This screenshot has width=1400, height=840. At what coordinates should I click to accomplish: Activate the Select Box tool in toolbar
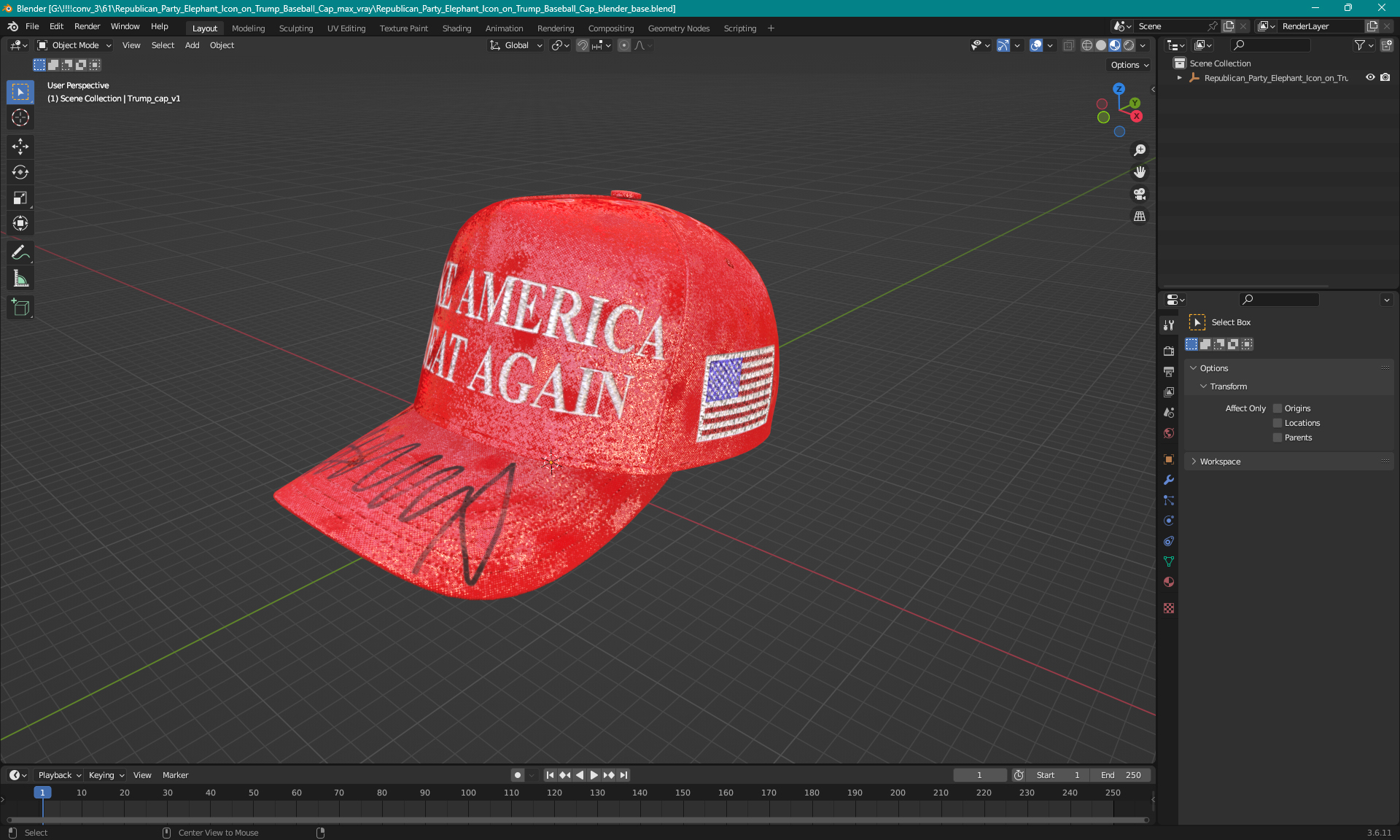click(20, 92)
